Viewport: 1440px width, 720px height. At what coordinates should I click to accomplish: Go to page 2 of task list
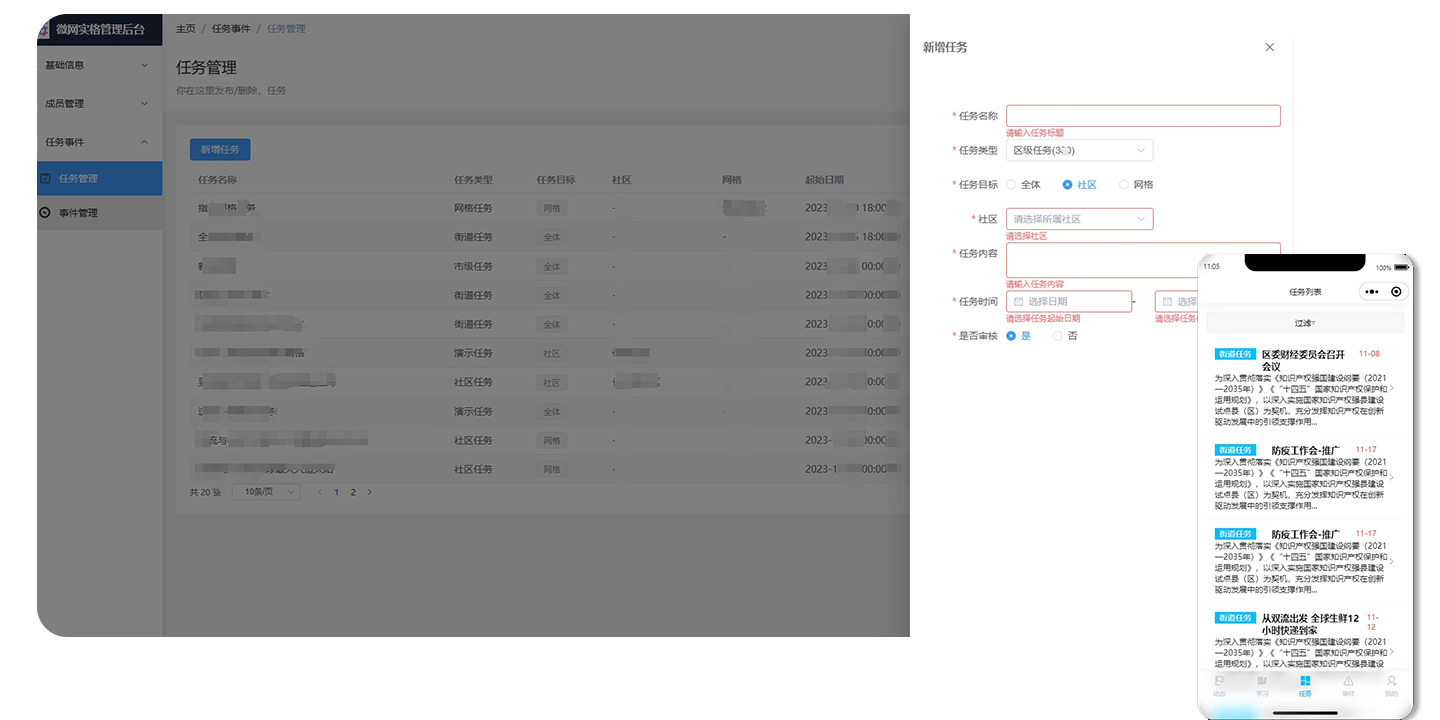pos(353,492)
